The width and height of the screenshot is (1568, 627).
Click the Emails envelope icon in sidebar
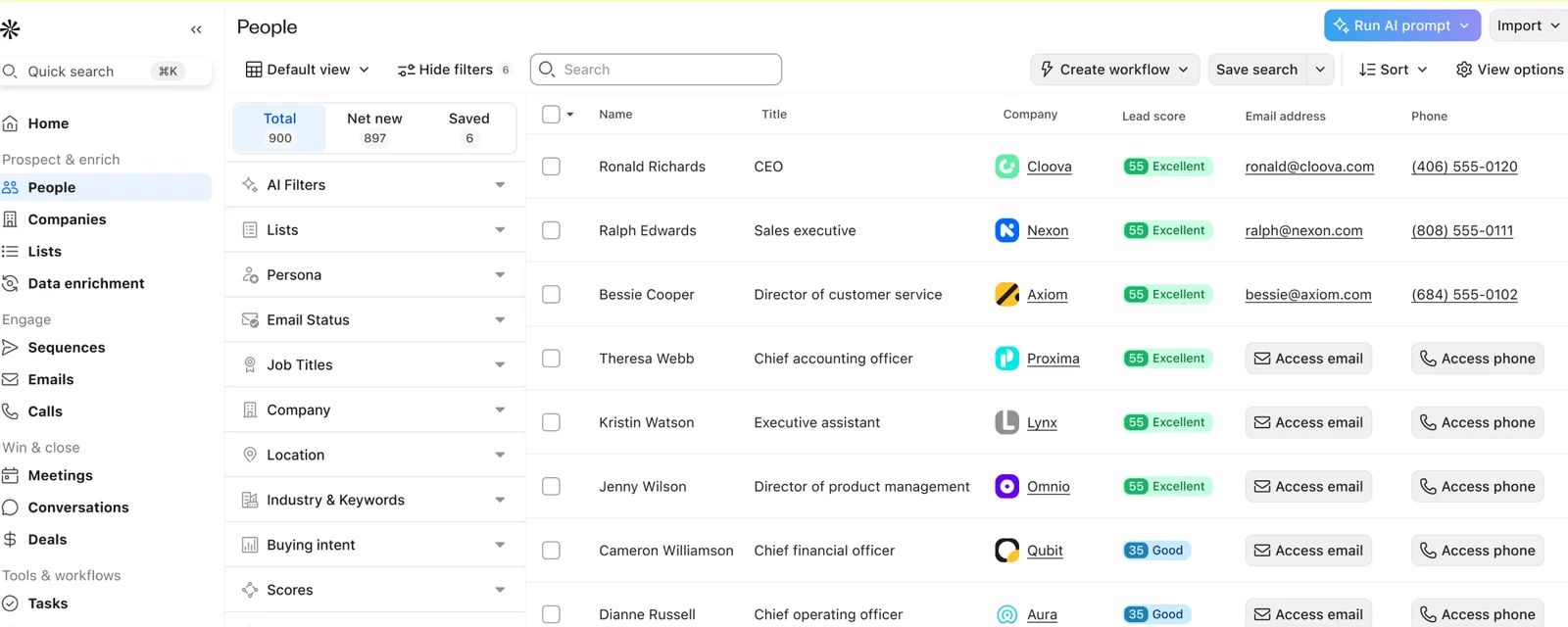(x=10, y=379)
